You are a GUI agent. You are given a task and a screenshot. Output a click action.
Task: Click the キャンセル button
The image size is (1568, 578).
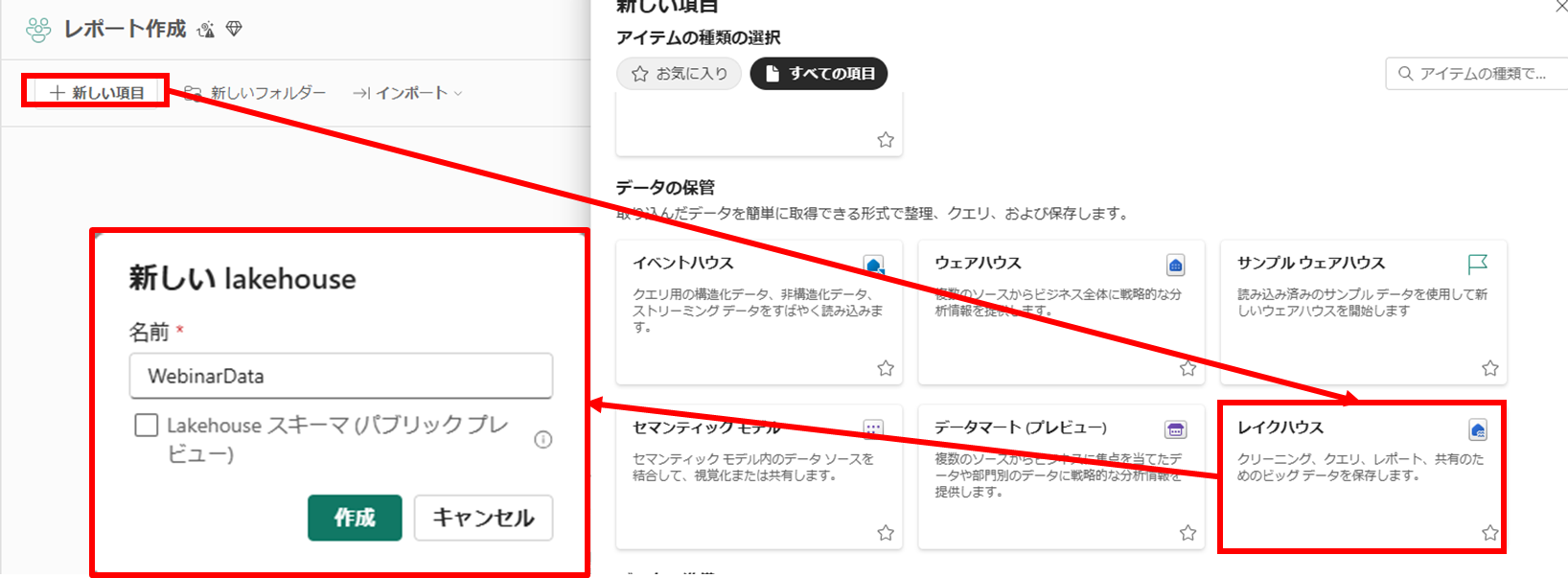coord(484,518)
